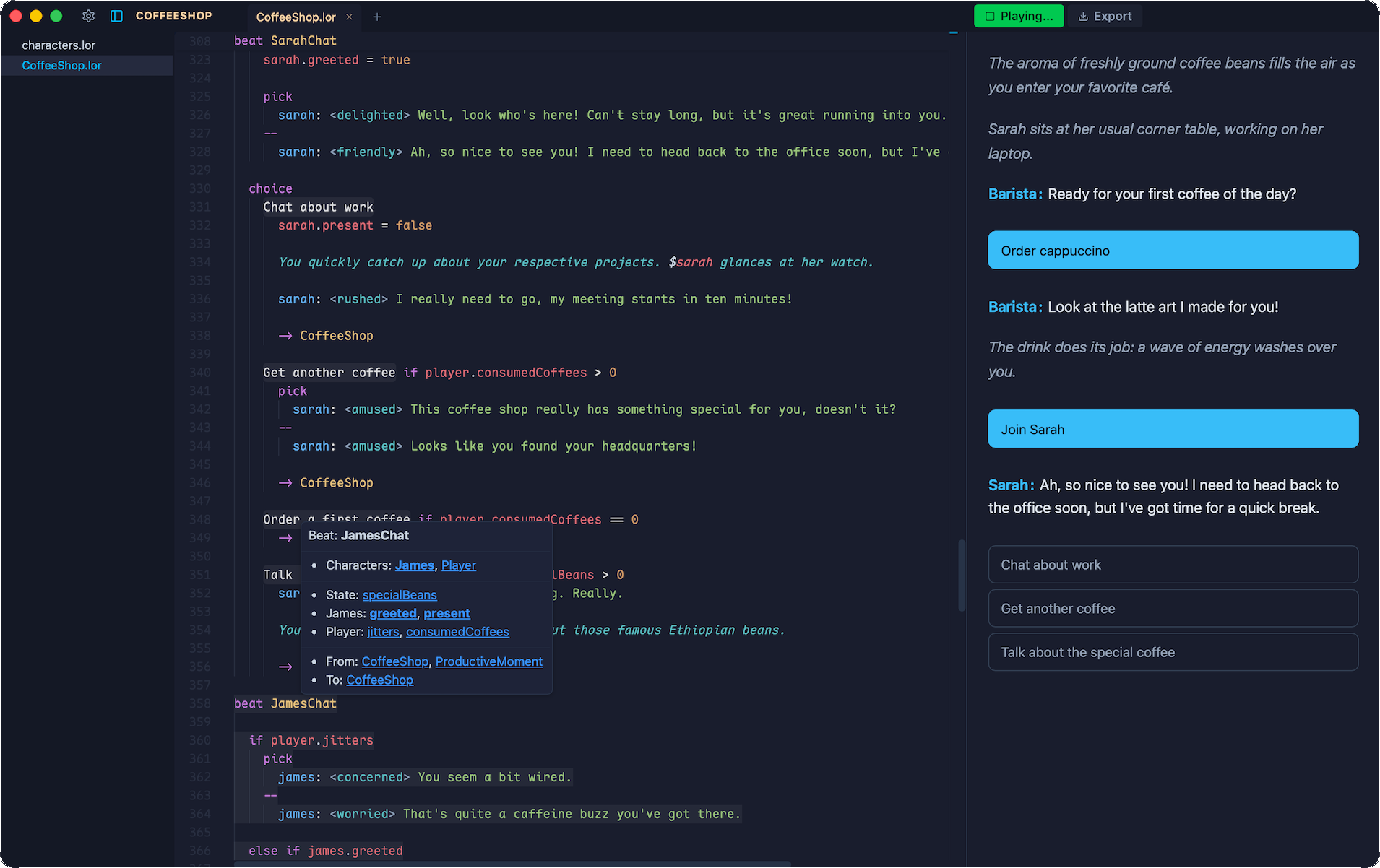Click the arrow to CoffeeShop on line 346
The width and height of the screenshot is (1380, 868).
tap(326, 483)
